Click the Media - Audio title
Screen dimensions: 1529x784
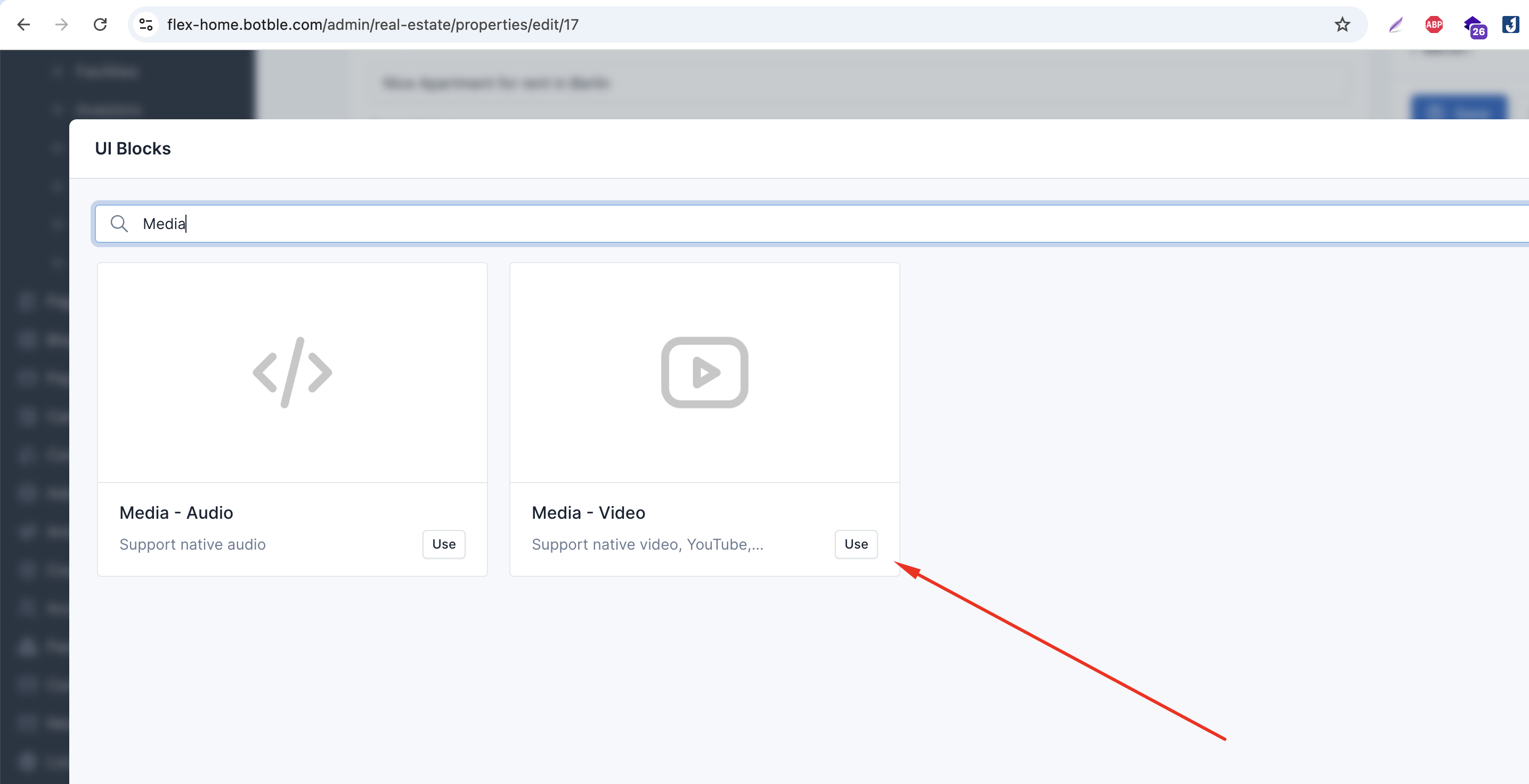[x=176, y=512]
